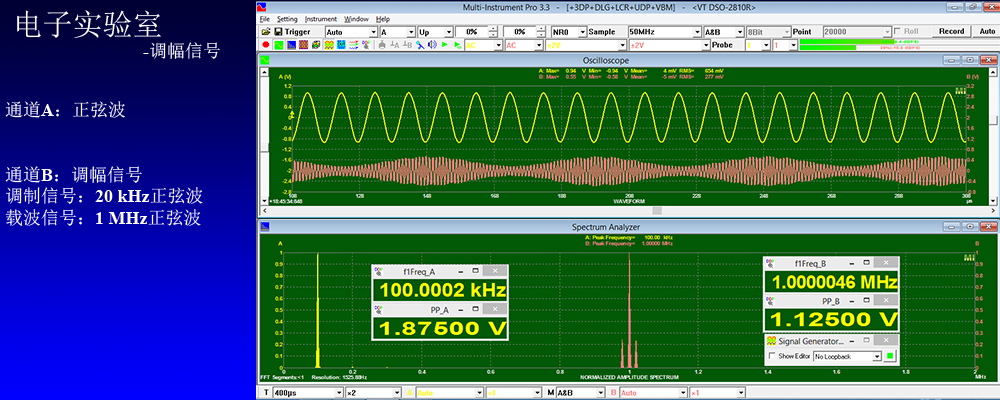Image resolution: width=1000 pixels, height=400 pixels.
Task: Open the Instrument menu
Action: click(x=320, y=19)
